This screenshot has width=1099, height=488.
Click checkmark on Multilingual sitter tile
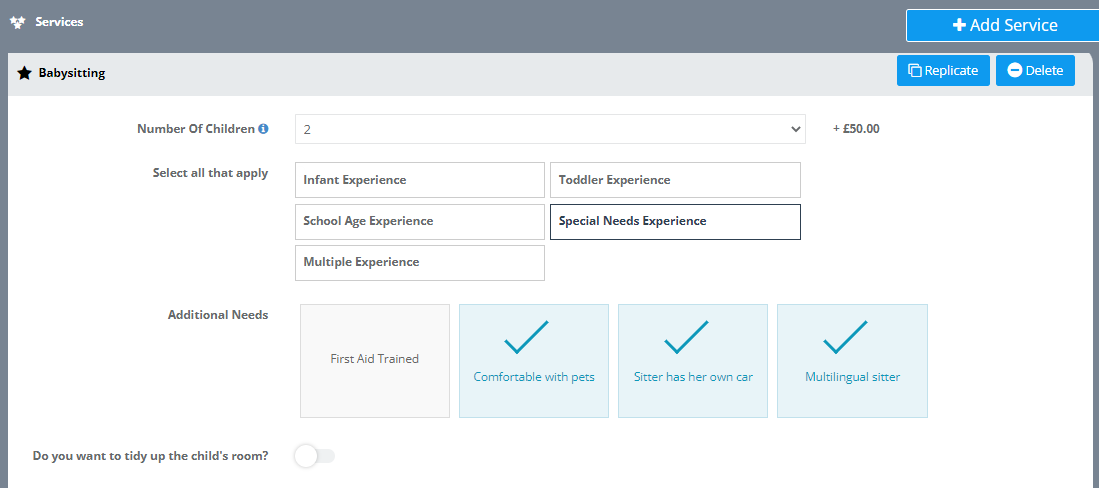[x=845, y=338]
